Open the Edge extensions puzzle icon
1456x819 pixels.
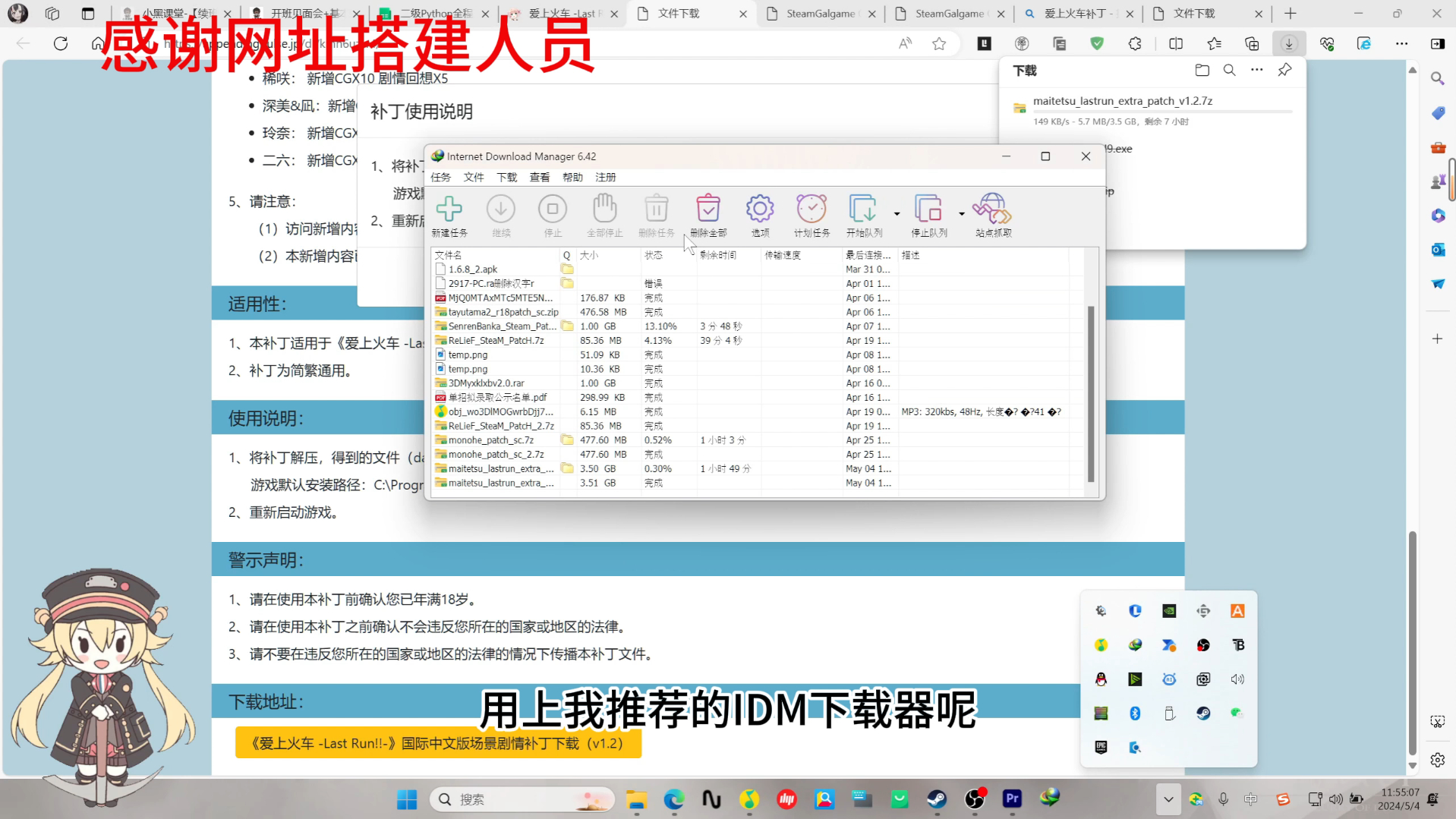click(x=1135, y=44)
